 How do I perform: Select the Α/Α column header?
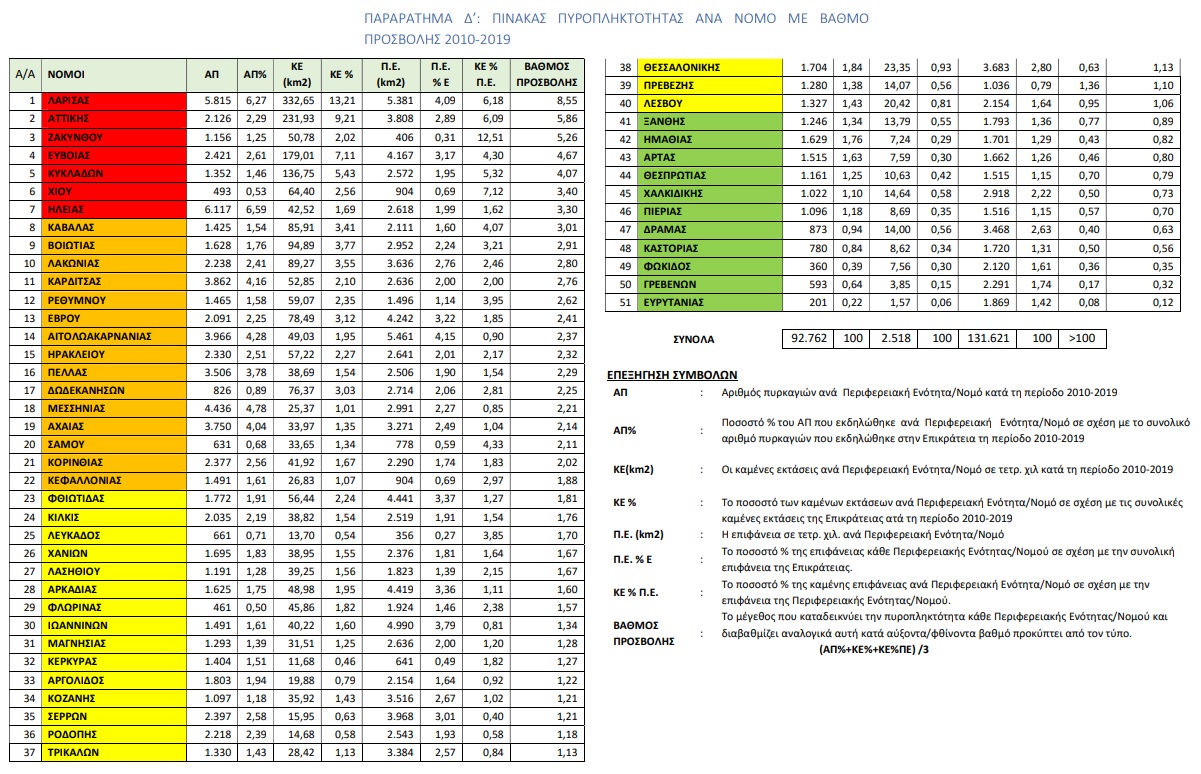(25, 75)
